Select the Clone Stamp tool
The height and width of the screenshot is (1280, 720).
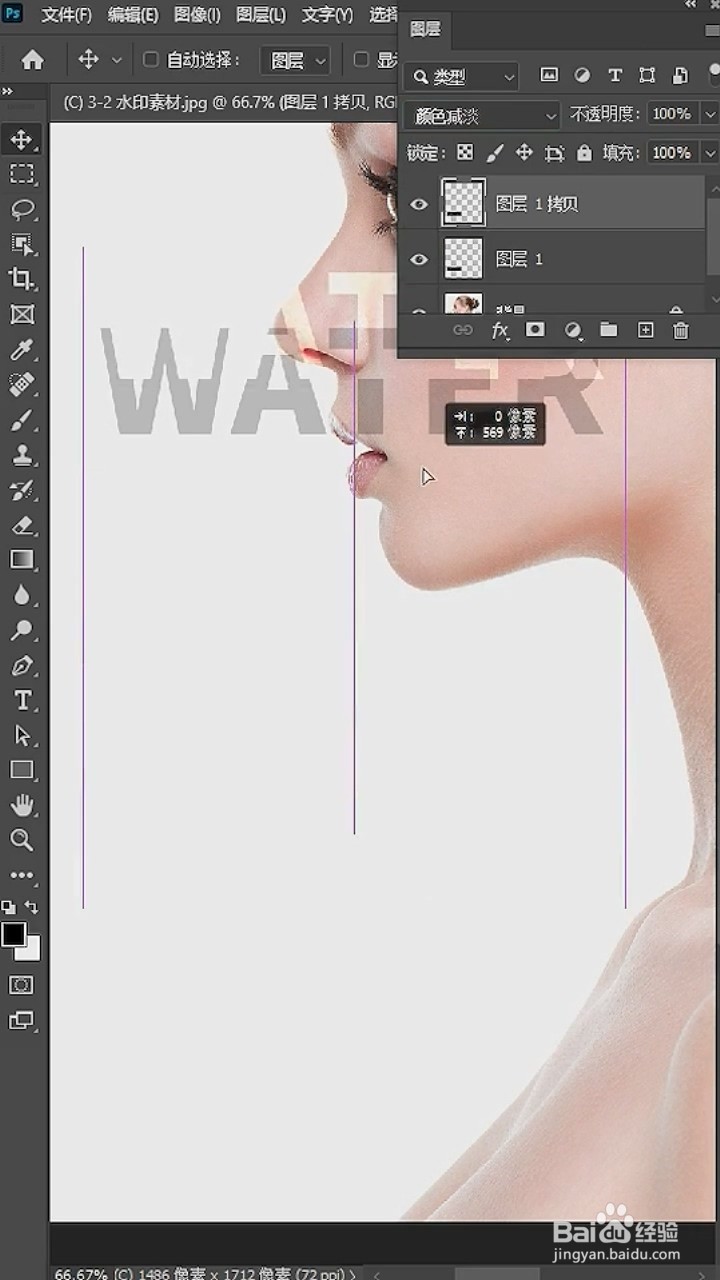[x=22, y=455]
